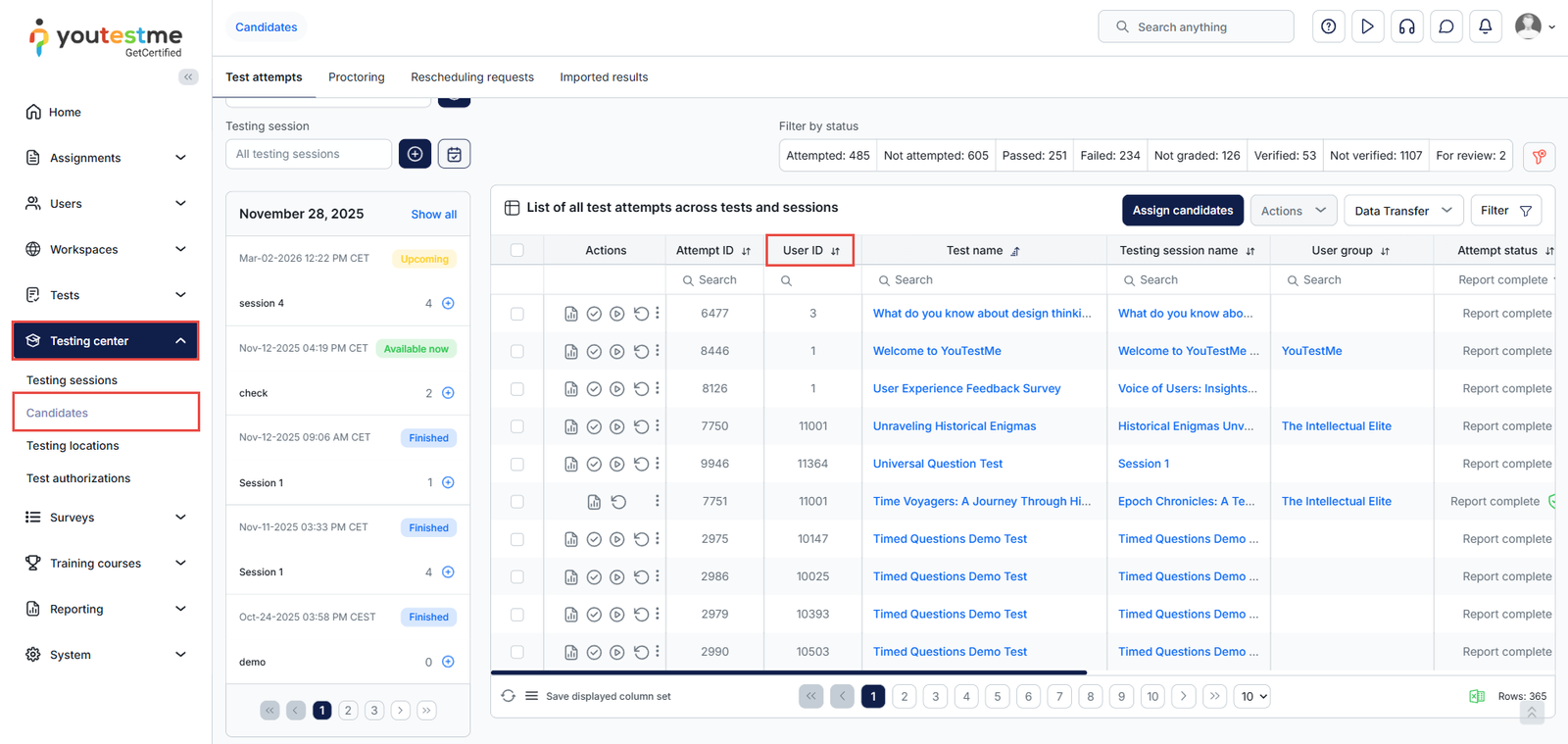Click the Excel export icon
1568x744 pixels.
click(x=1476, y=696)
